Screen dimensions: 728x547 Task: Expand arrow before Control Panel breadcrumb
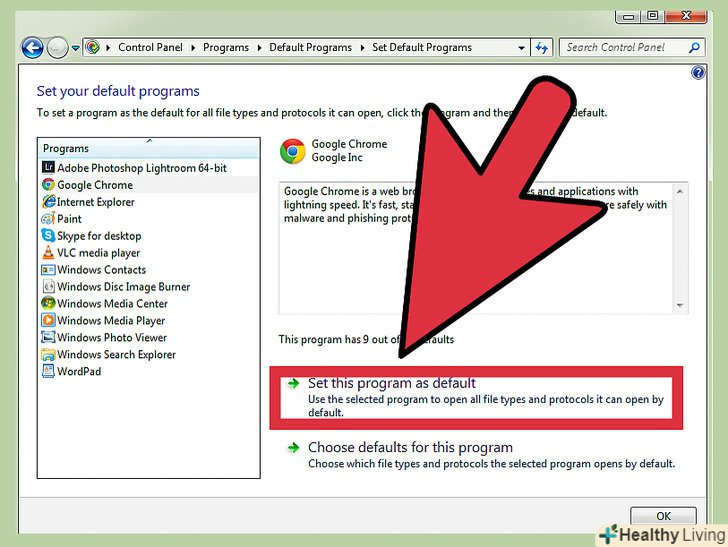click(108, 48)
